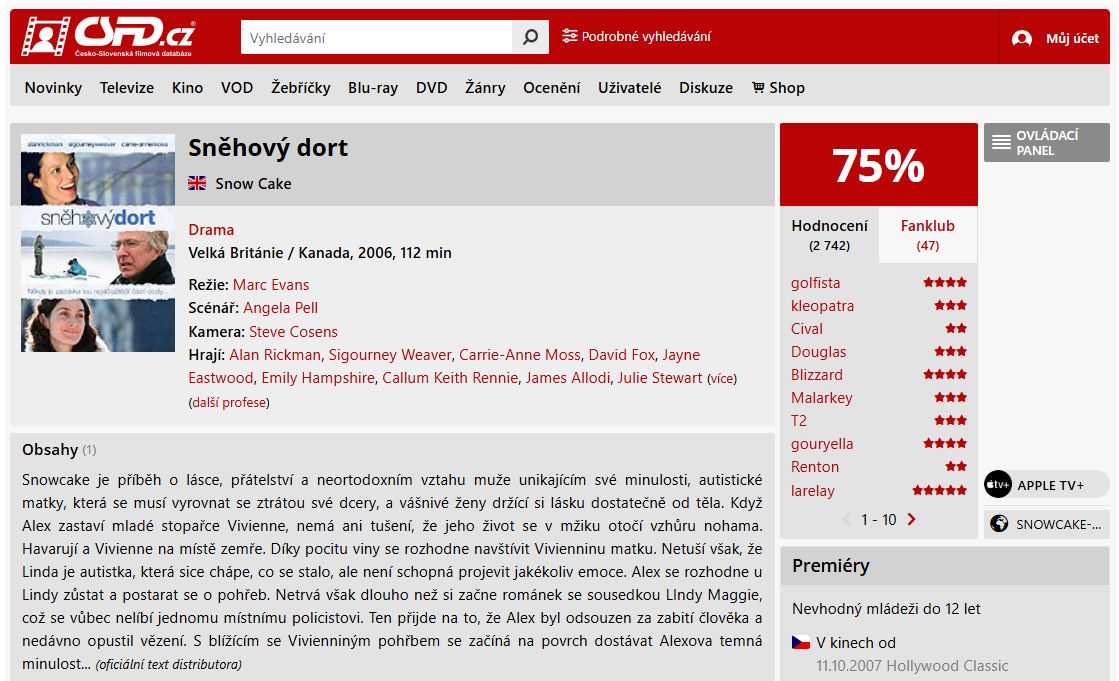Screen dimensions: 1119x681
Task: Click the Sněhový dort movie poster
Action: click(x=98, y=243)
